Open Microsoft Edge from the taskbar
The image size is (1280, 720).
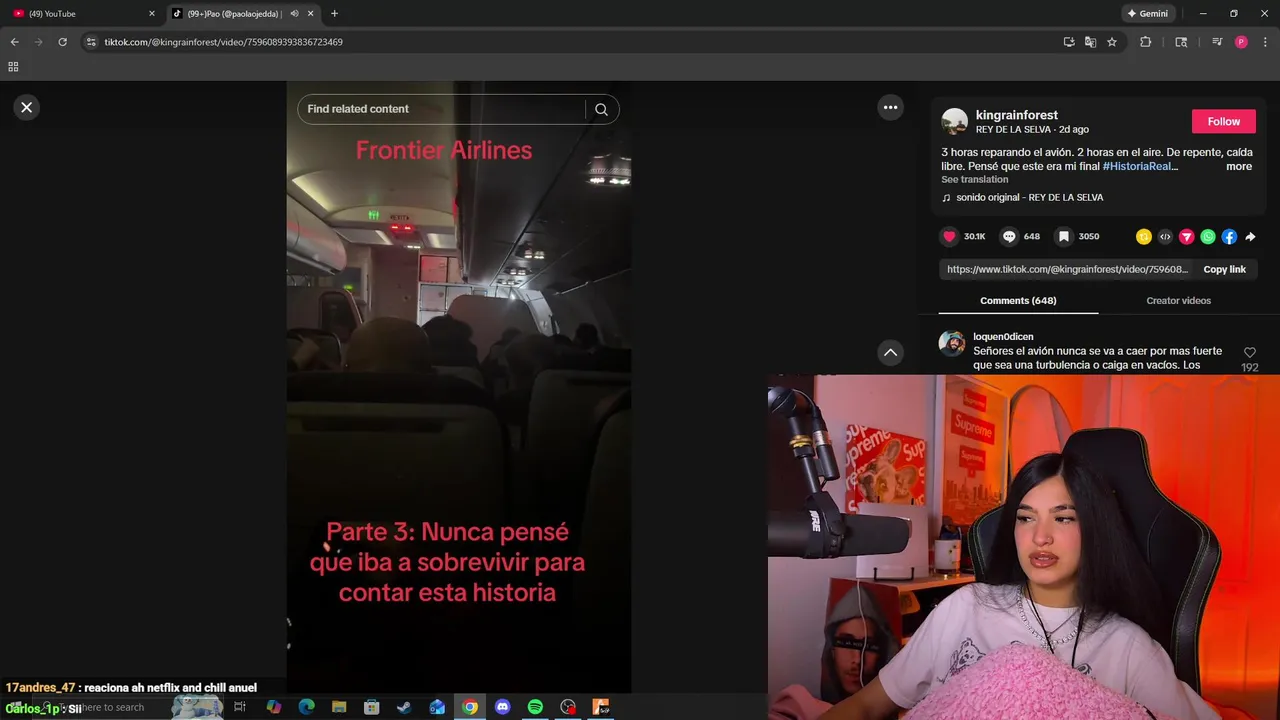point(306,707)
